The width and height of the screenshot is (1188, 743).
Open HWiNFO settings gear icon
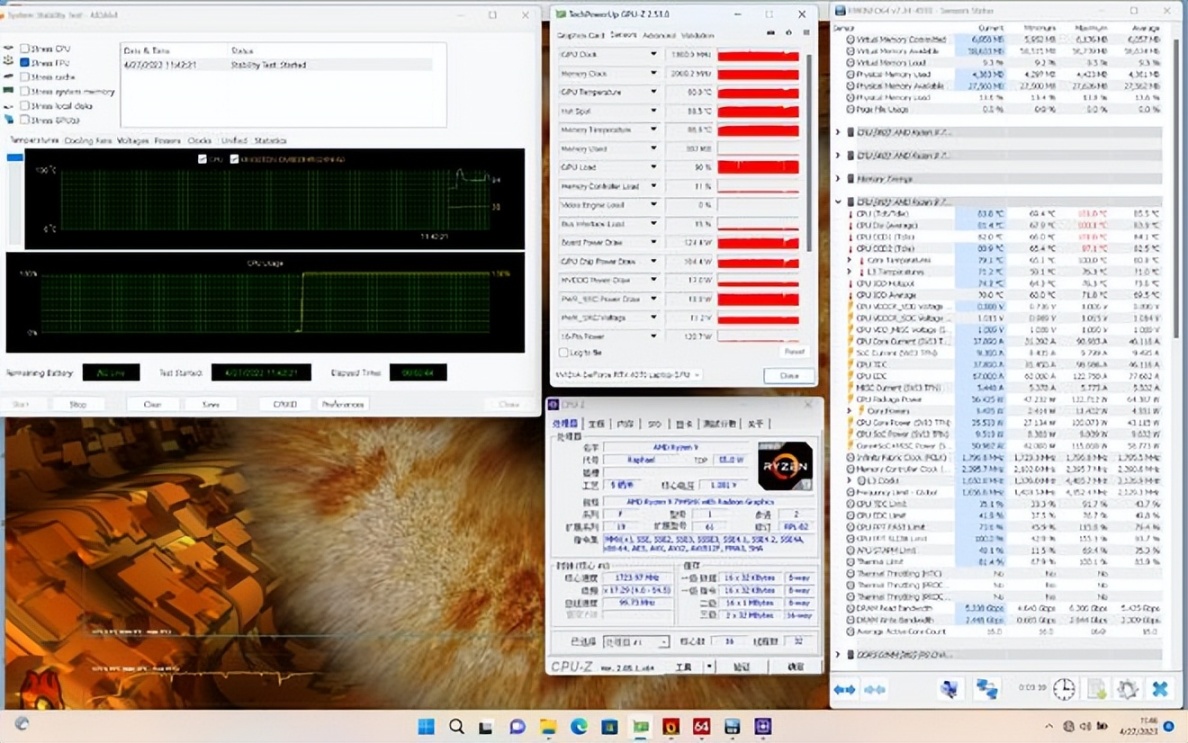(1128, 689)
